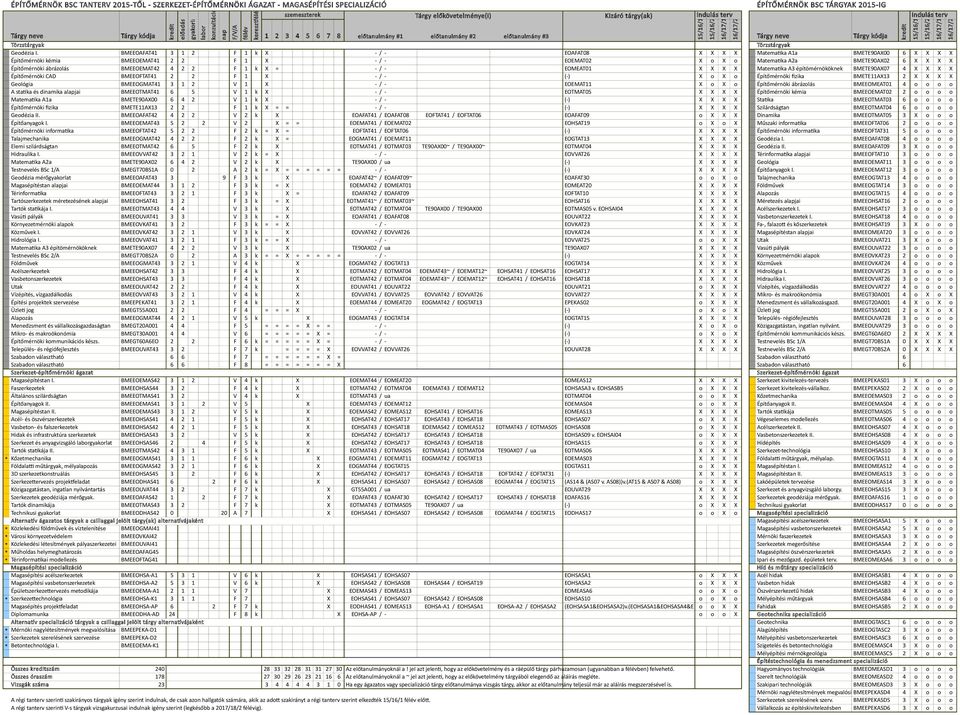Click the code cell BMEEOAFAT41
Viewport: 960px width, 715px height.
point(139,53)
